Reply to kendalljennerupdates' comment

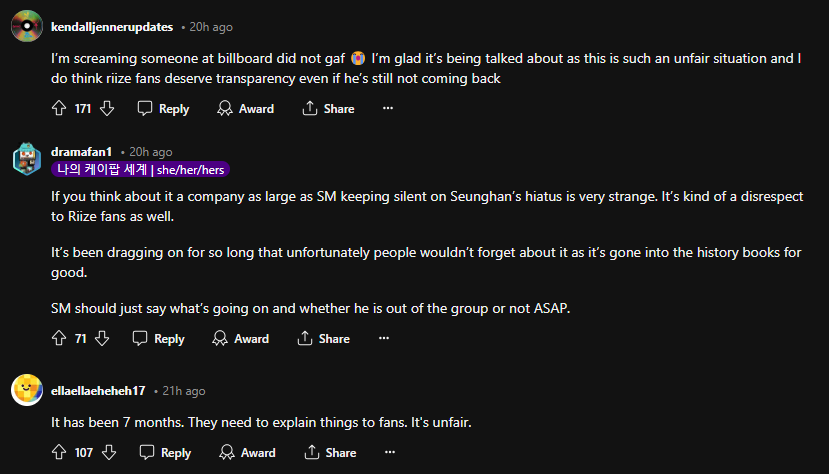click(163, 108)
